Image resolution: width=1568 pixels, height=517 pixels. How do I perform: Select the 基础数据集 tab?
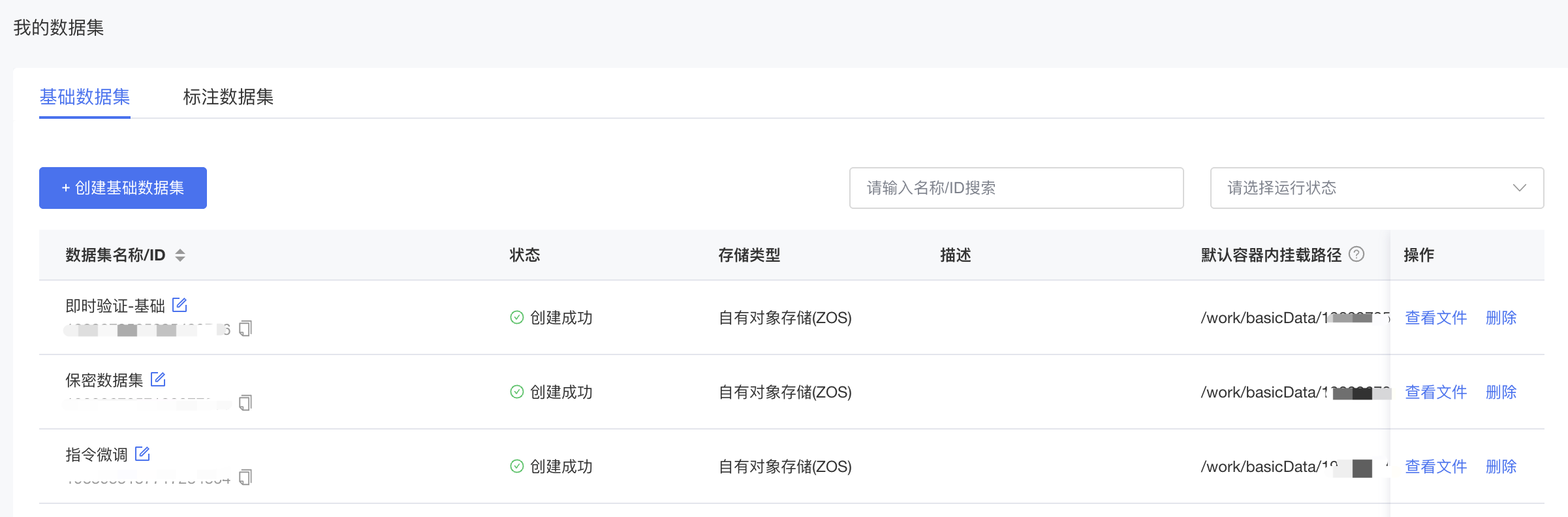point(85,97)
